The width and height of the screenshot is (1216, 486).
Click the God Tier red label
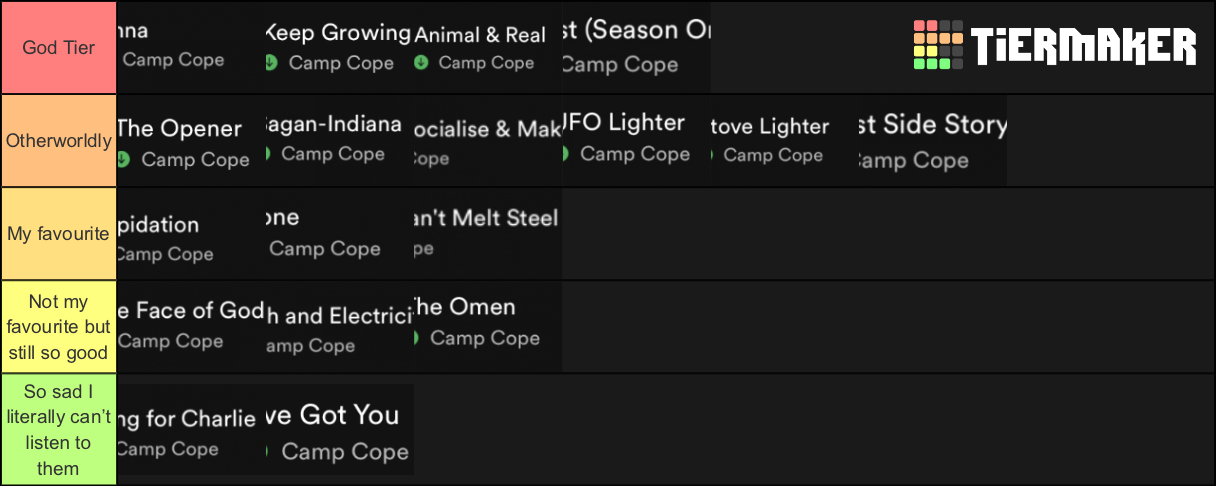click(x=58, y=47)
